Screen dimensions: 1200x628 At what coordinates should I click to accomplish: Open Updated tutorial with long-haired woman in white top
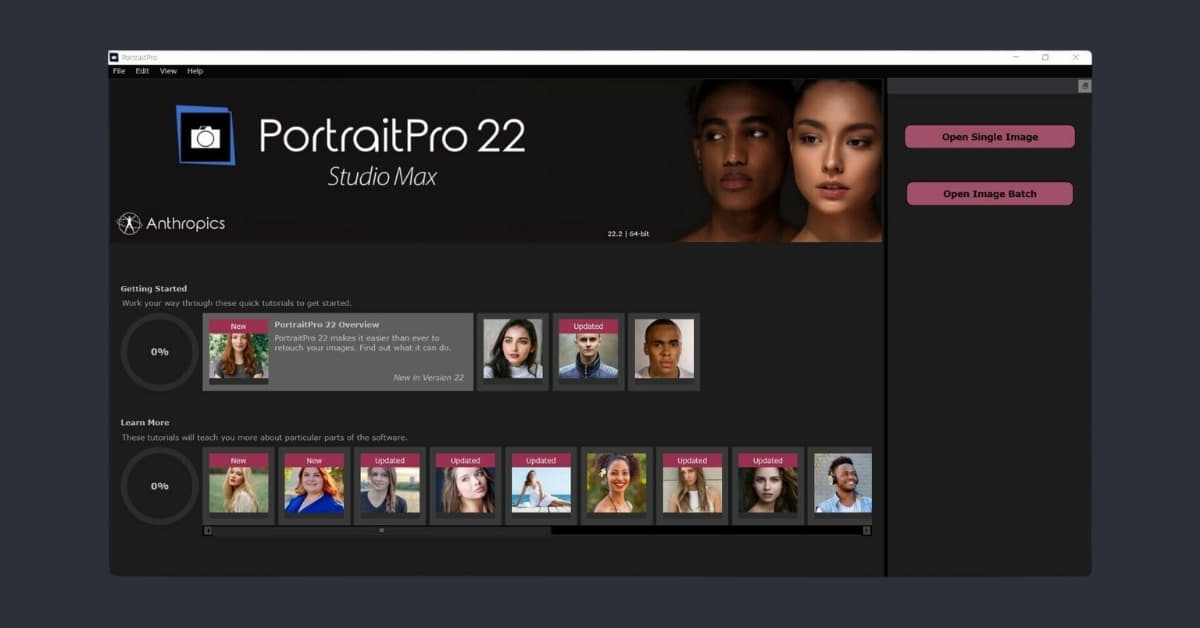coord(692,486)
